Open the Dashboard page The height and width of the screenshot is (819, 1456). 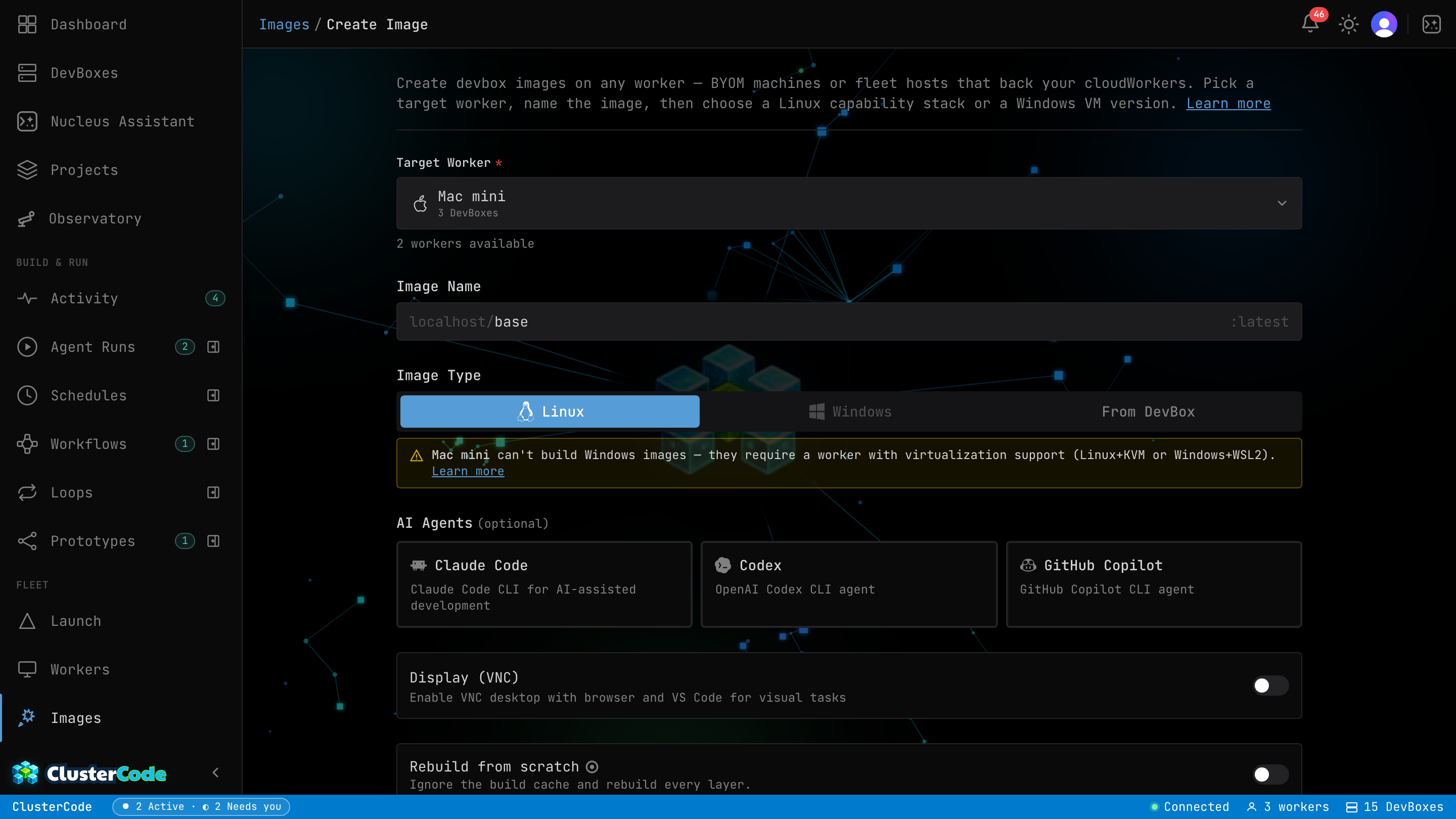tap(121, 24)
